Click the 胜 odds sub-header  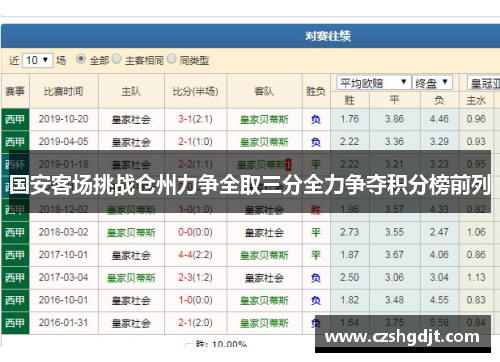[x=350, y=100]
